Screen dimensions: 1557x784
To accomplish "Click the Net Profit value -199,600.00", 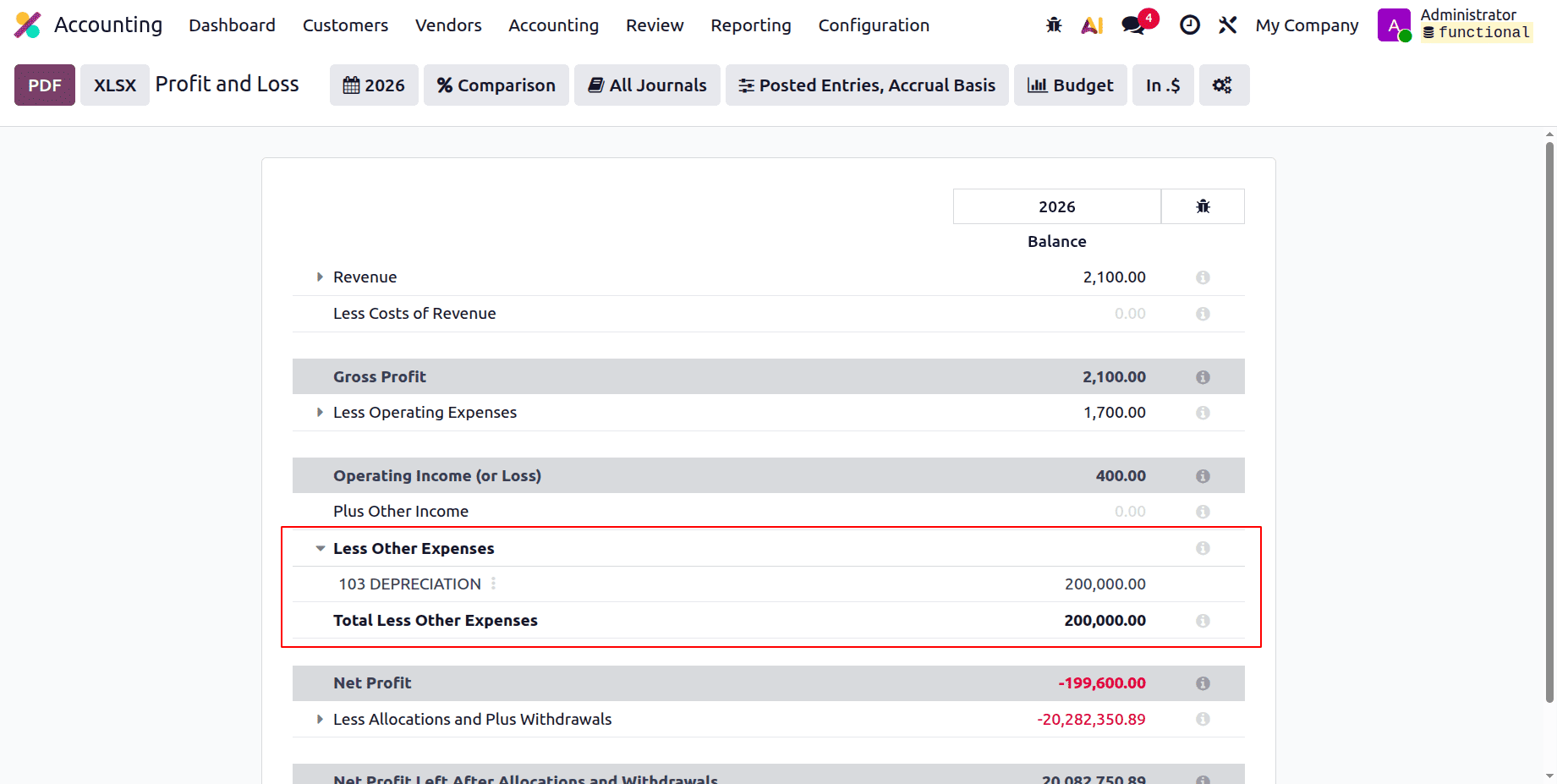I will [x=1102, y=683].
